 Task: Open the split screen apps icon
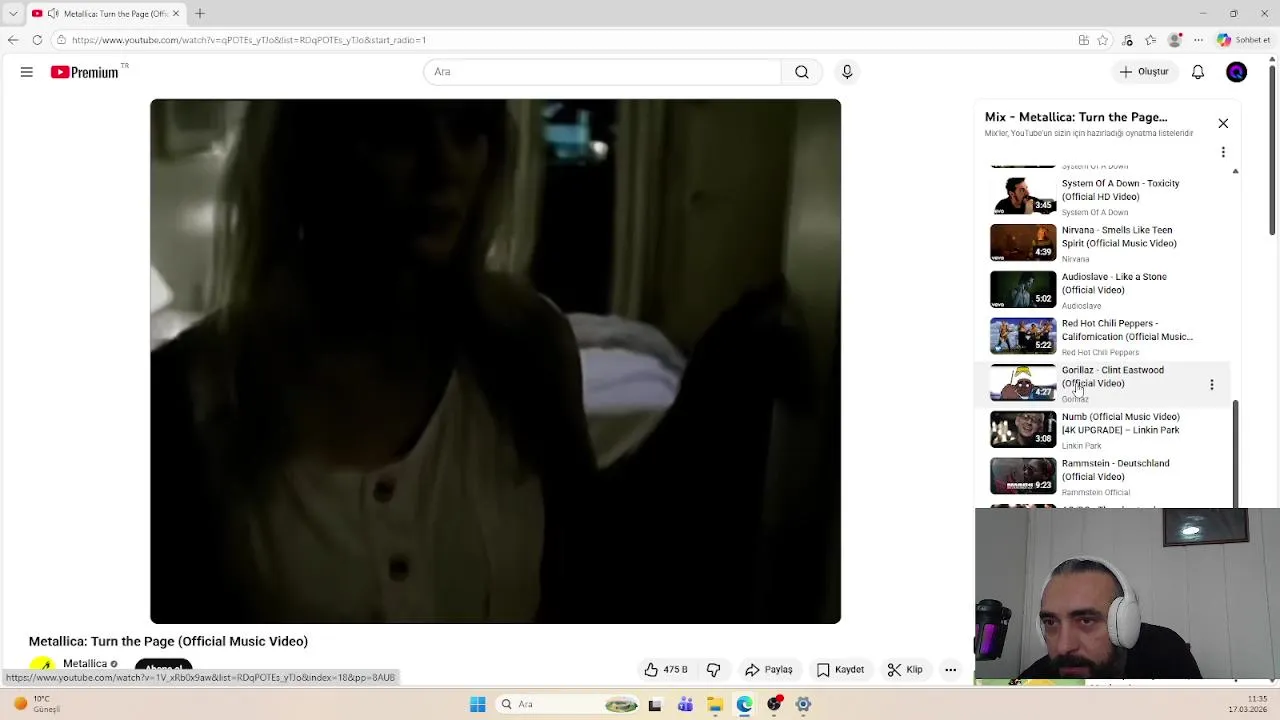pyautogui.click(x=1084, y=40)
